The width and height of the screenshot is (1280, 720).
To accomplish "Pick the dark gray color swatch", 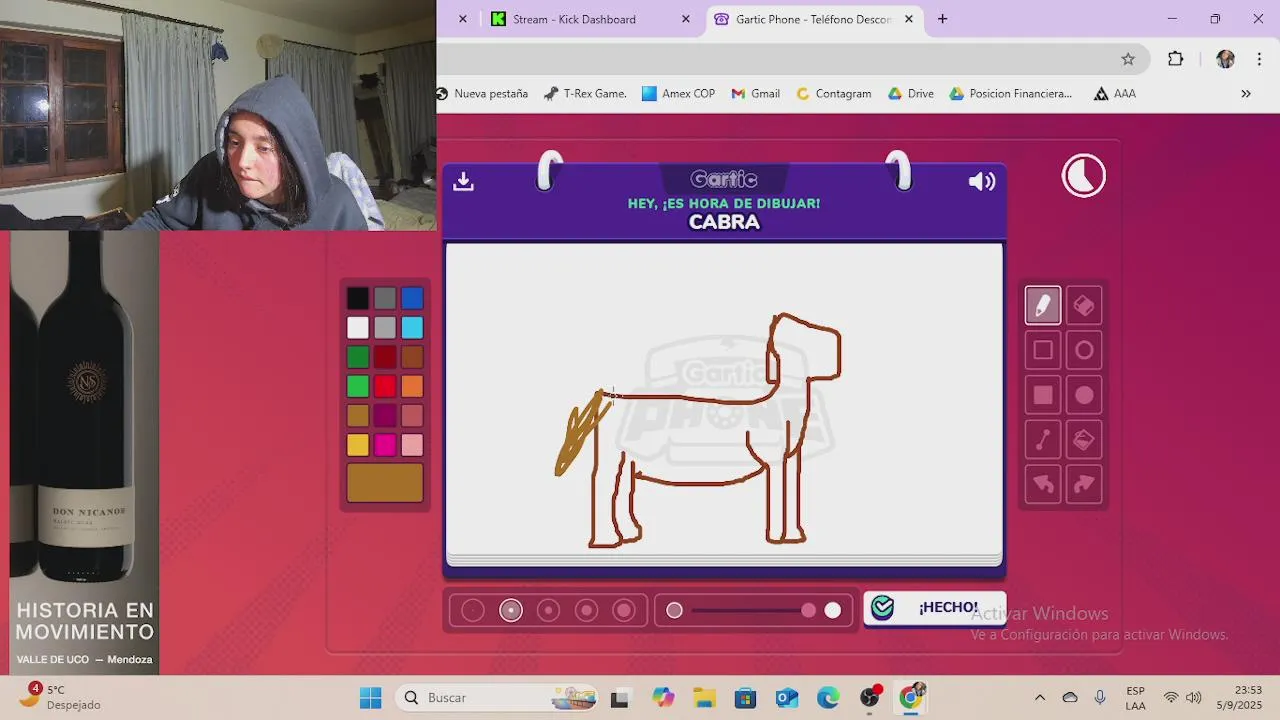I will pos(385,298).
